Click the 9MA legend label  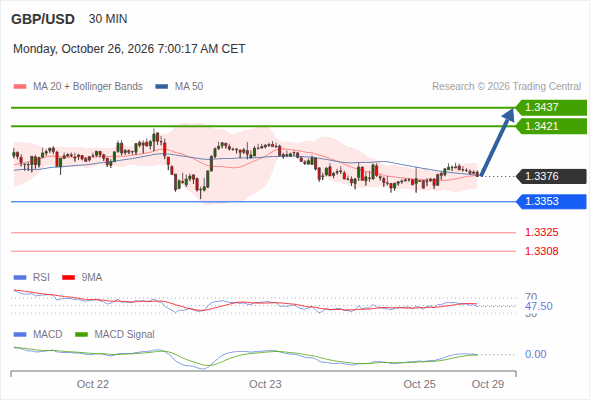tap(92, 278)
